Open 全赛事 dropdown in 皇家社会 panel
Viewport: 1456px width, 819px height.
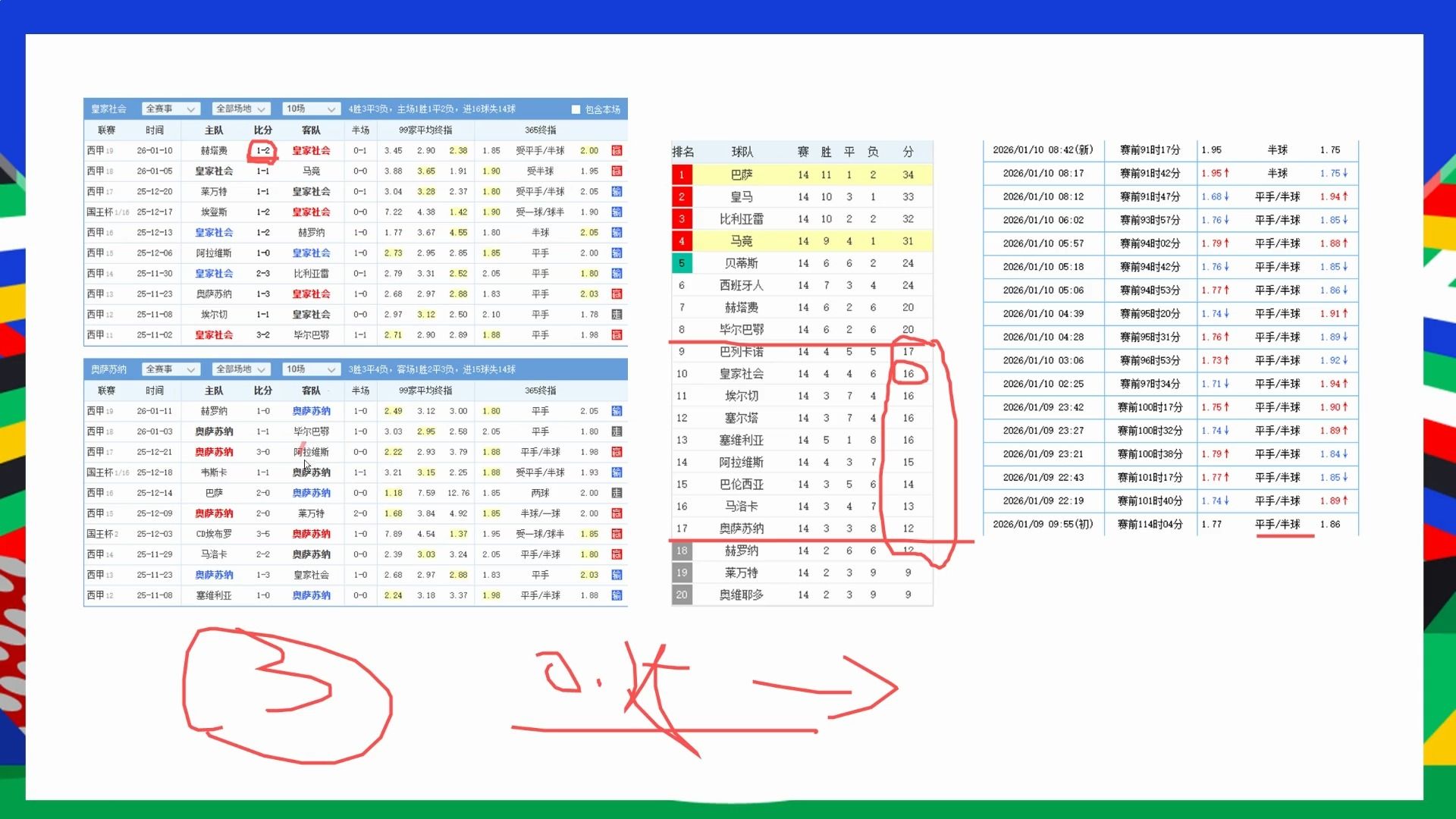171,109
